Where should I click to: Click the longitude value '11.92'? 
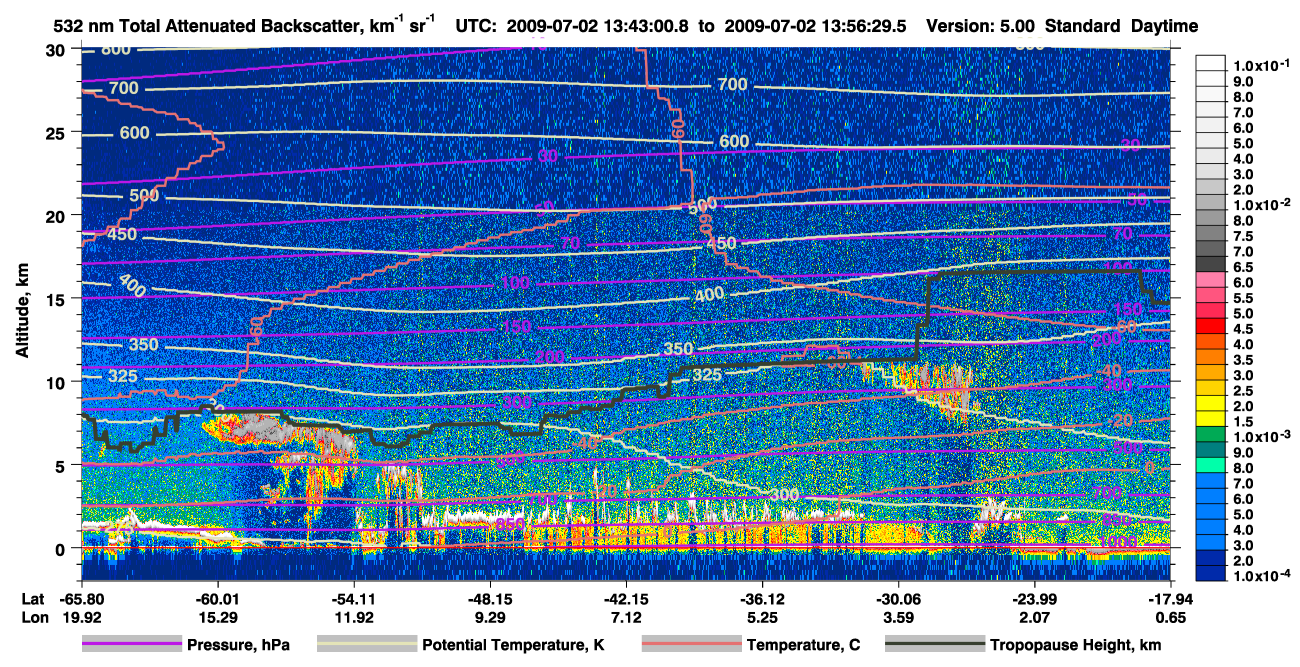pos(353,618)
